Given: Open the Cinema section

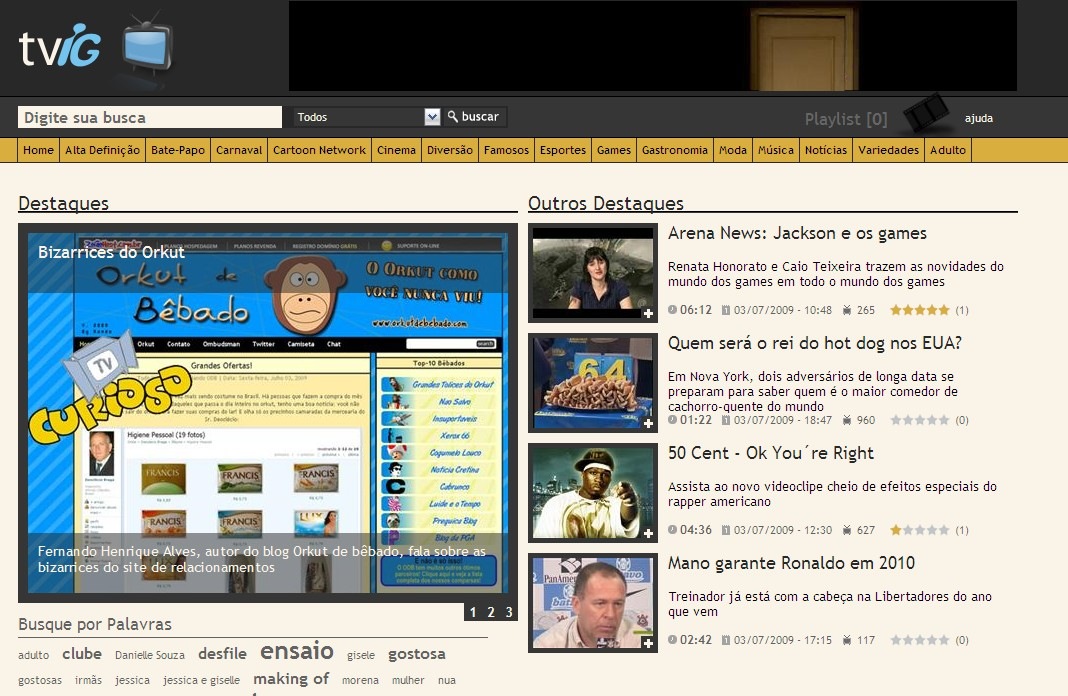Looking at the screenshot, I should pyautogui.click(x=396, y=150).
